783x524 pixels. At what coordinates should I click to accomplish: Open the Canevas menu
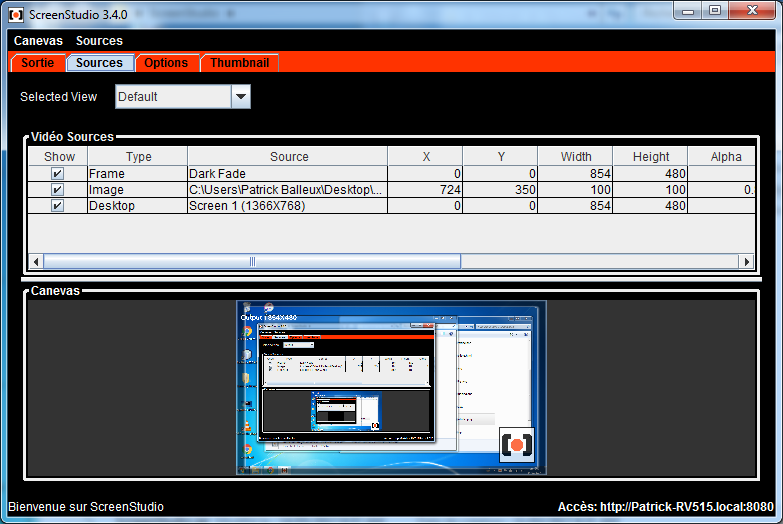coord(38,41)
